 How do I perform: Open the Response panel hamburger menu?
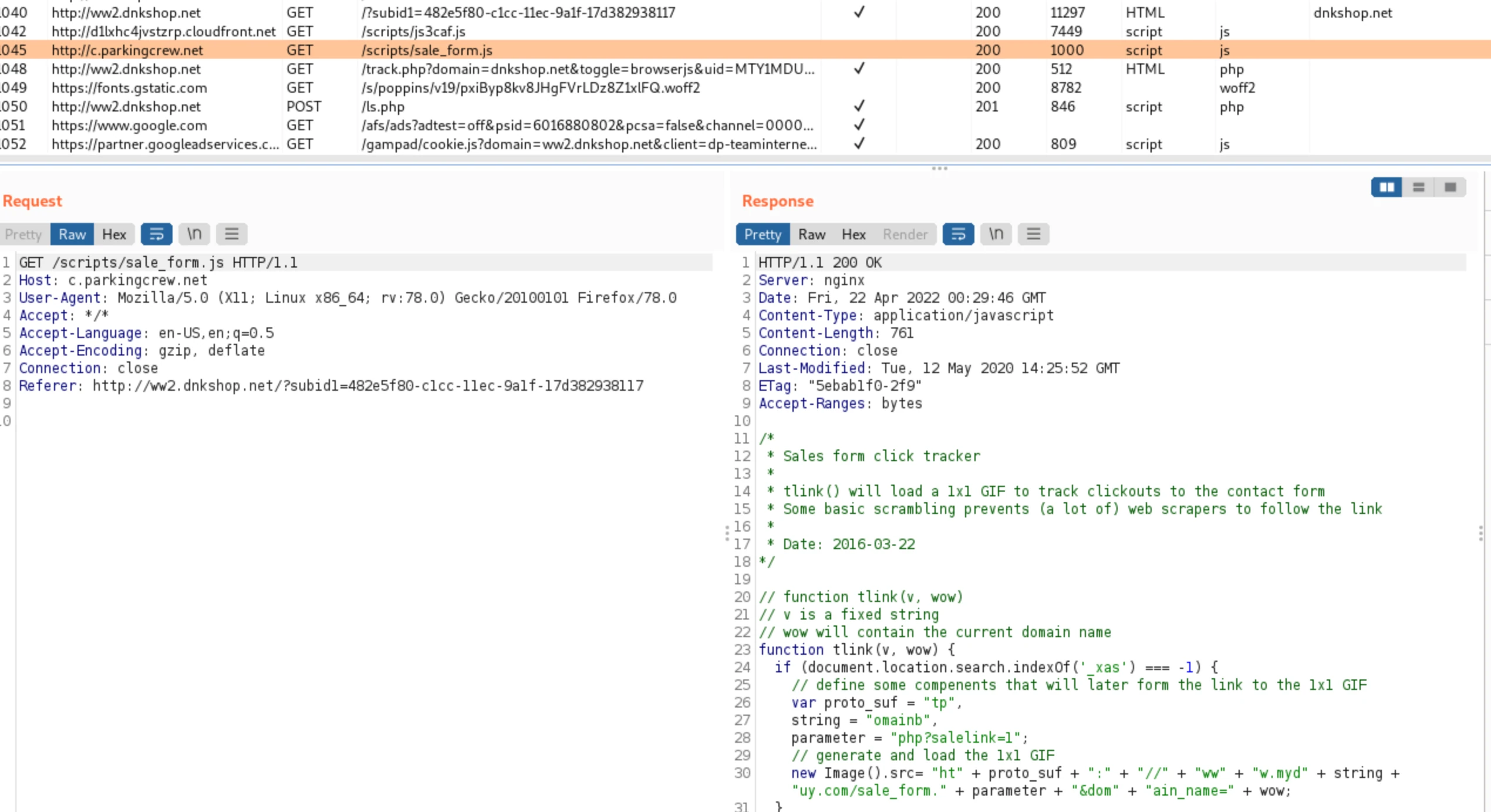tap(1034, 234)
